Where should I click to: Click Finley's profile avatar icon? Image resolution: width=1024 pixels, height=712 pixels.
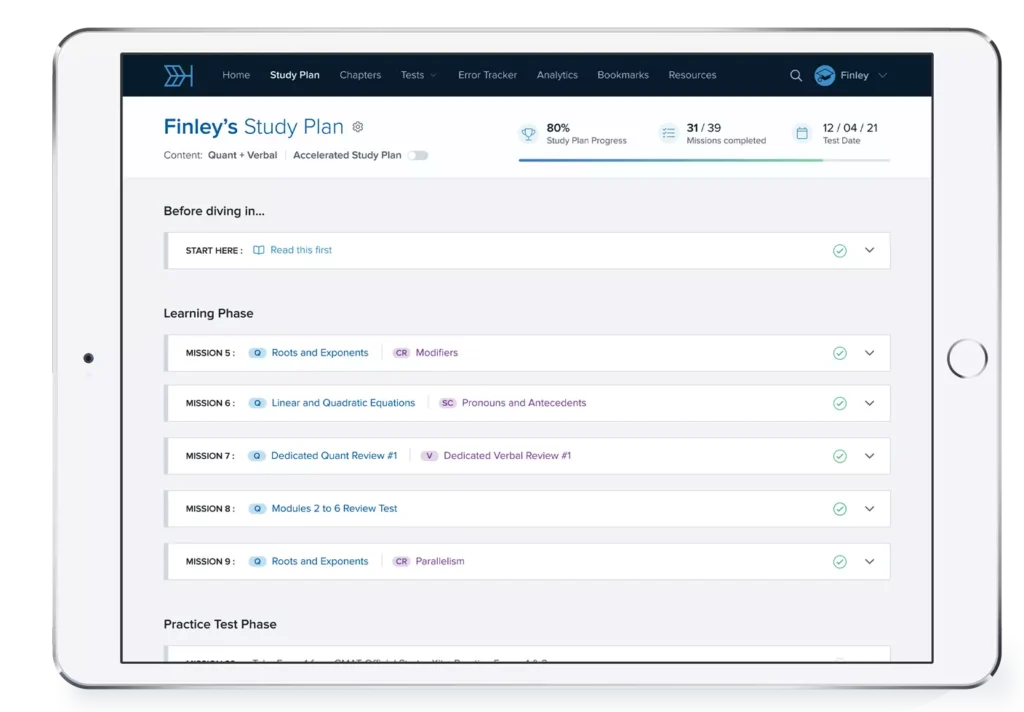[x=824, y=76]
